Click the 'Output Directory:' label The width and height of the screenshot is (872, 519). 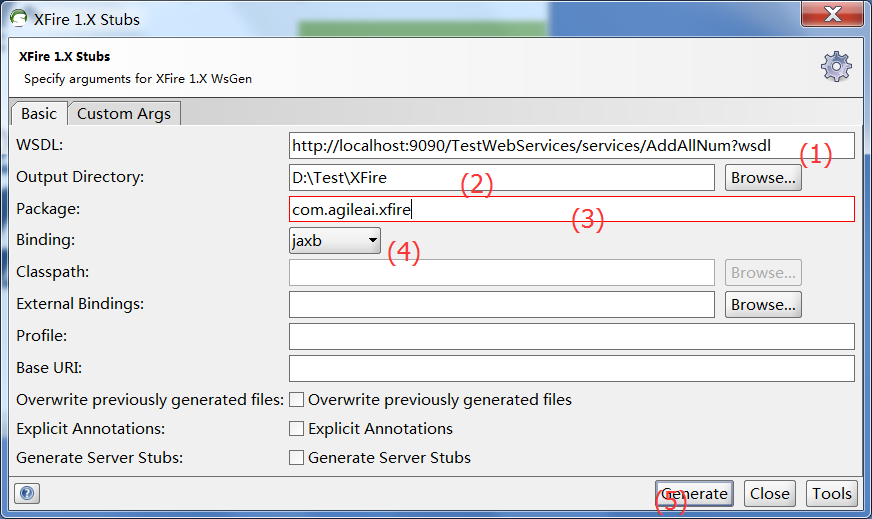(x=80, y=177)
